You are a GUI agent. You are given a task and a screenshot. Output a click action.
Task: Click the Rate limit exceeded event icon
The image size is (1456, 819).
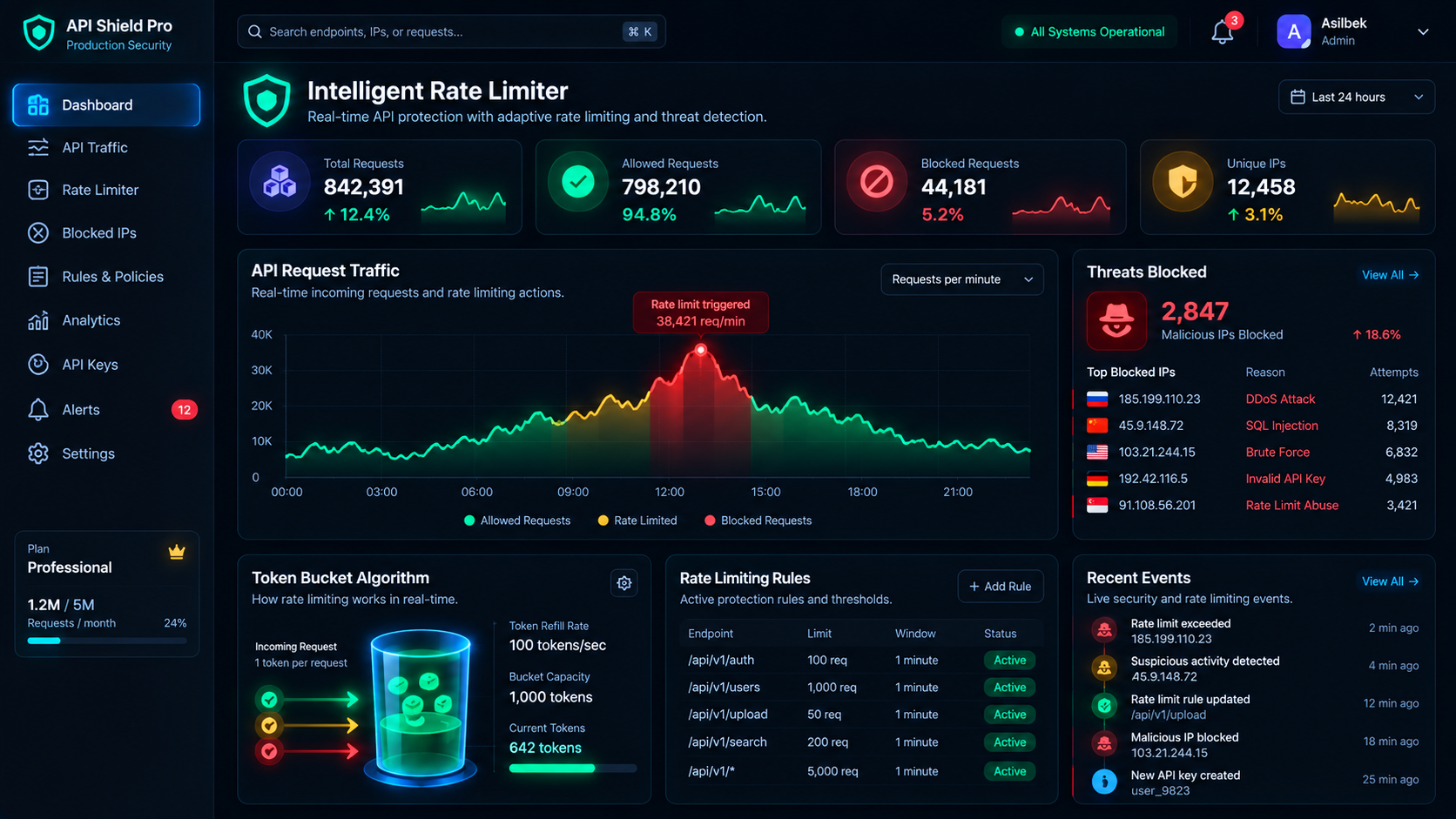(x=1104, y=630)
